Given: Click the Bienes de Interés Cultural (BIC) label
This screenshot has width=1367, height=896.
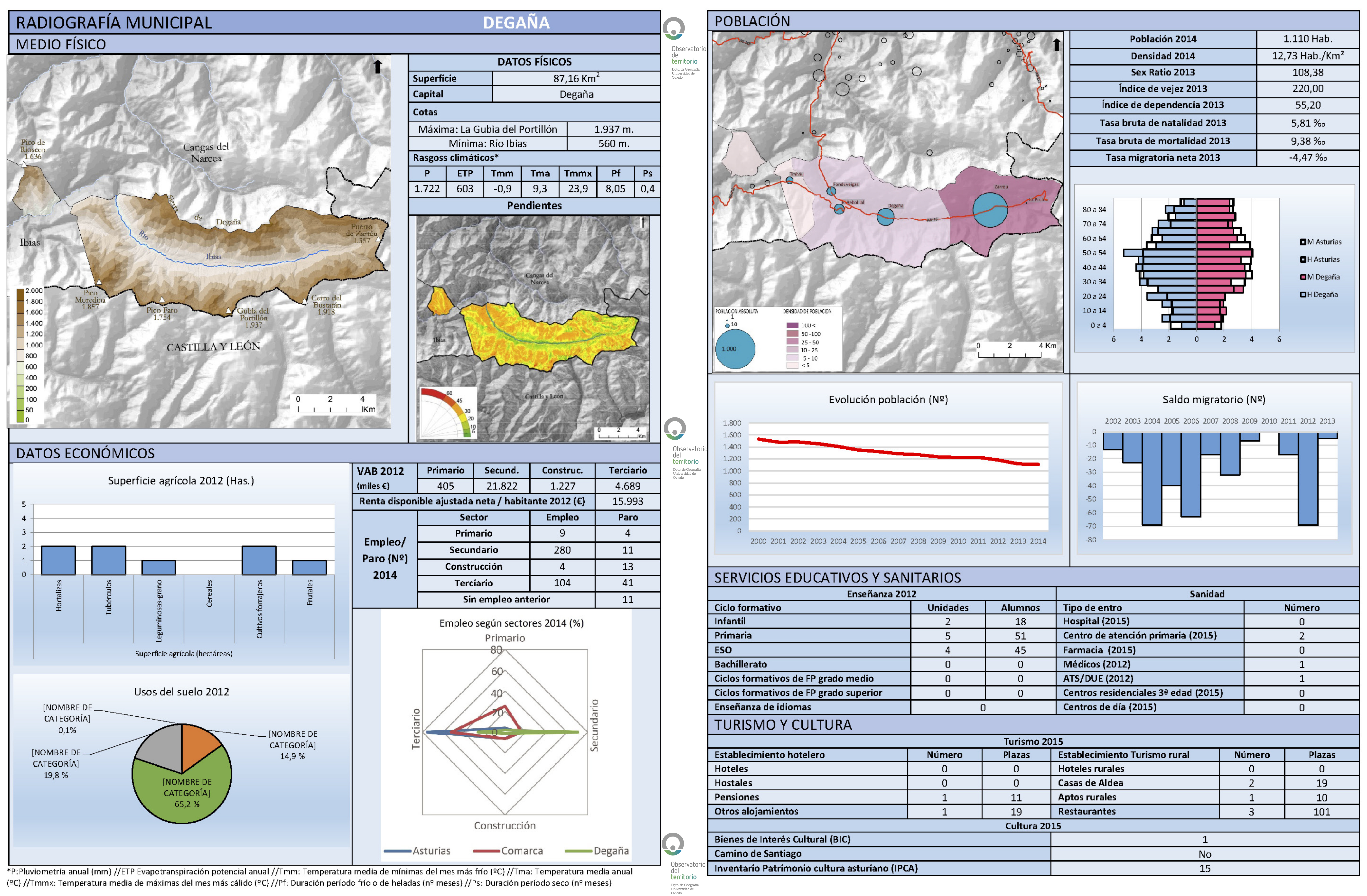Looking at the screenshot, I should [782, 839].
